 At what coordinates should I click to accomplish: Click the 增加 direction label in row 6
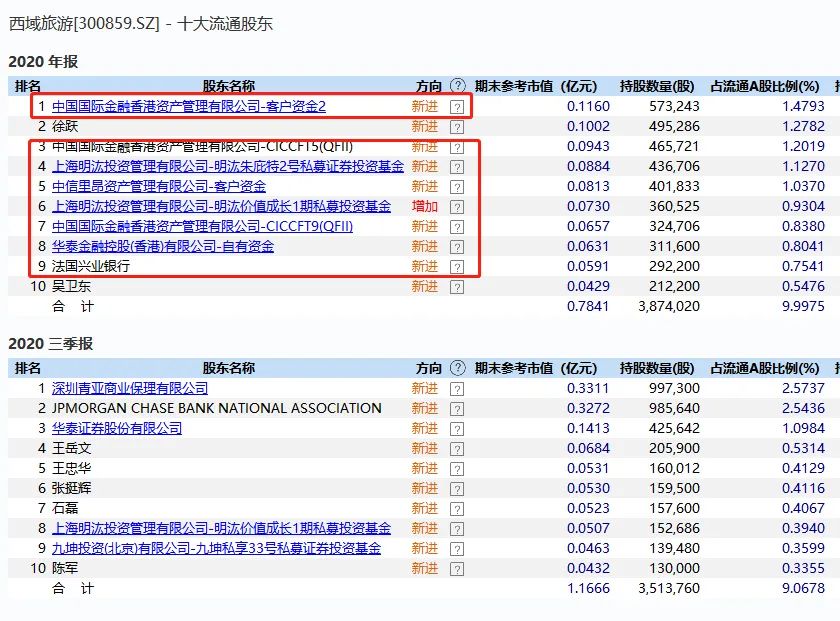[425, 206]
